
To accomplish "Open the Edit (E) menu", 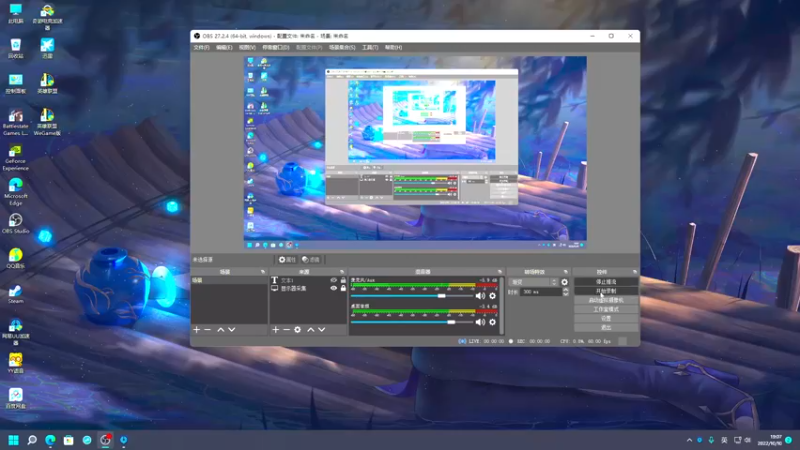I will pos(224,47).
